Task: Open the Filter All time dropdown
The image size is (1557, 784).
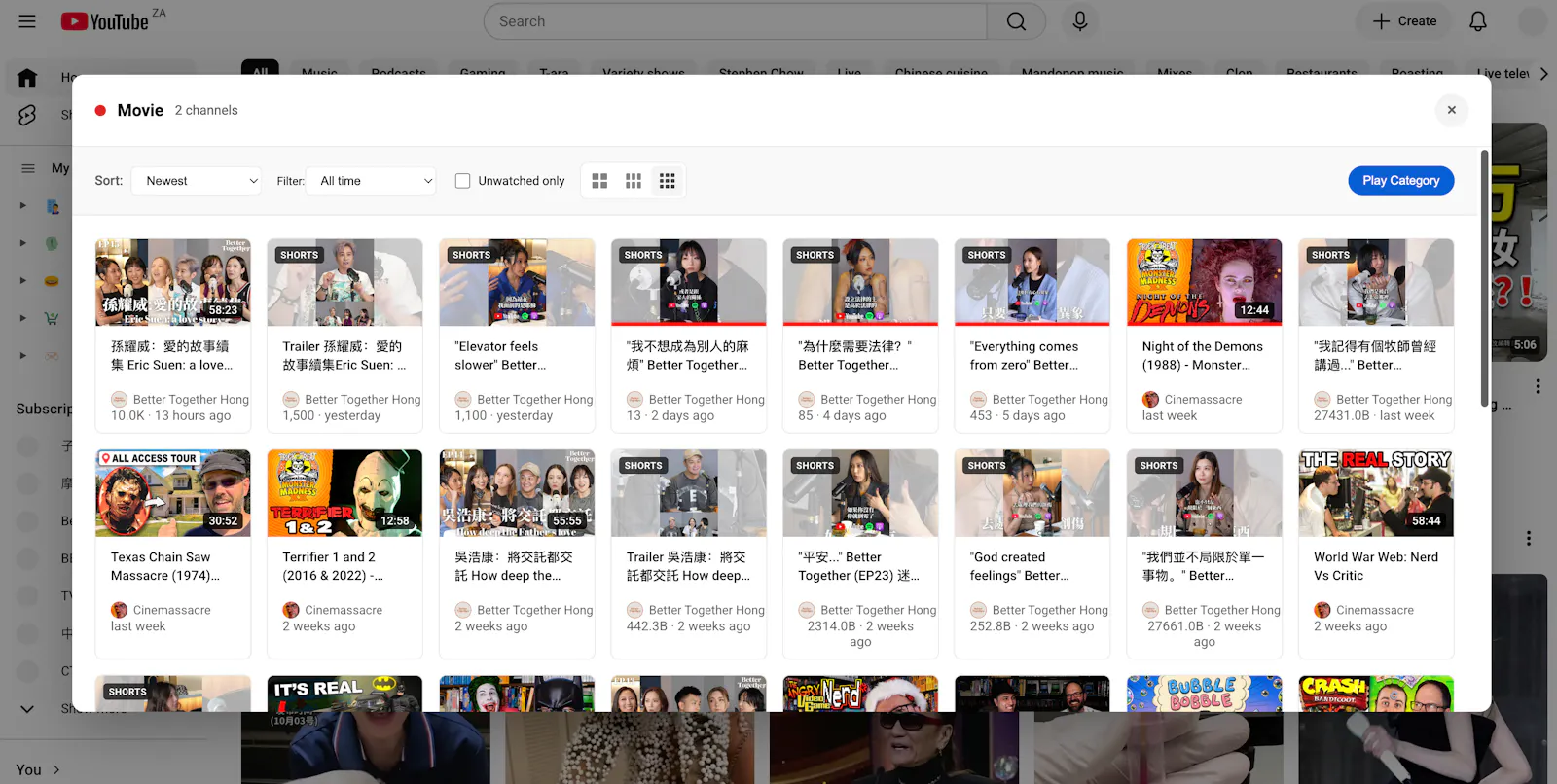Action: [371, 181]
